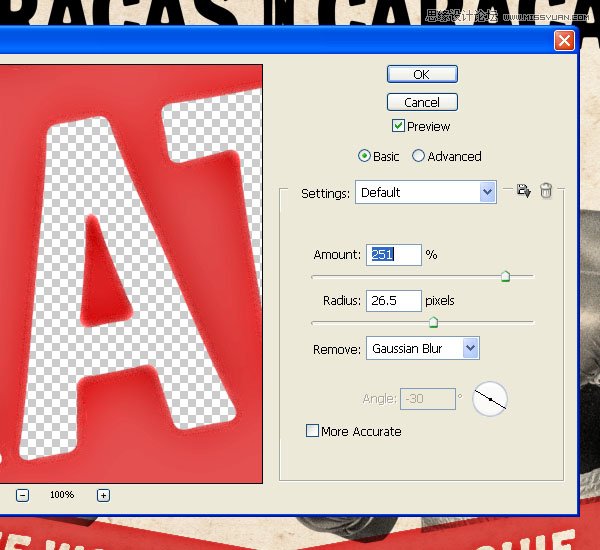Screen dimensions: 600x550
Task: Click the Amount percentage input field
Action: click(394, 255)
